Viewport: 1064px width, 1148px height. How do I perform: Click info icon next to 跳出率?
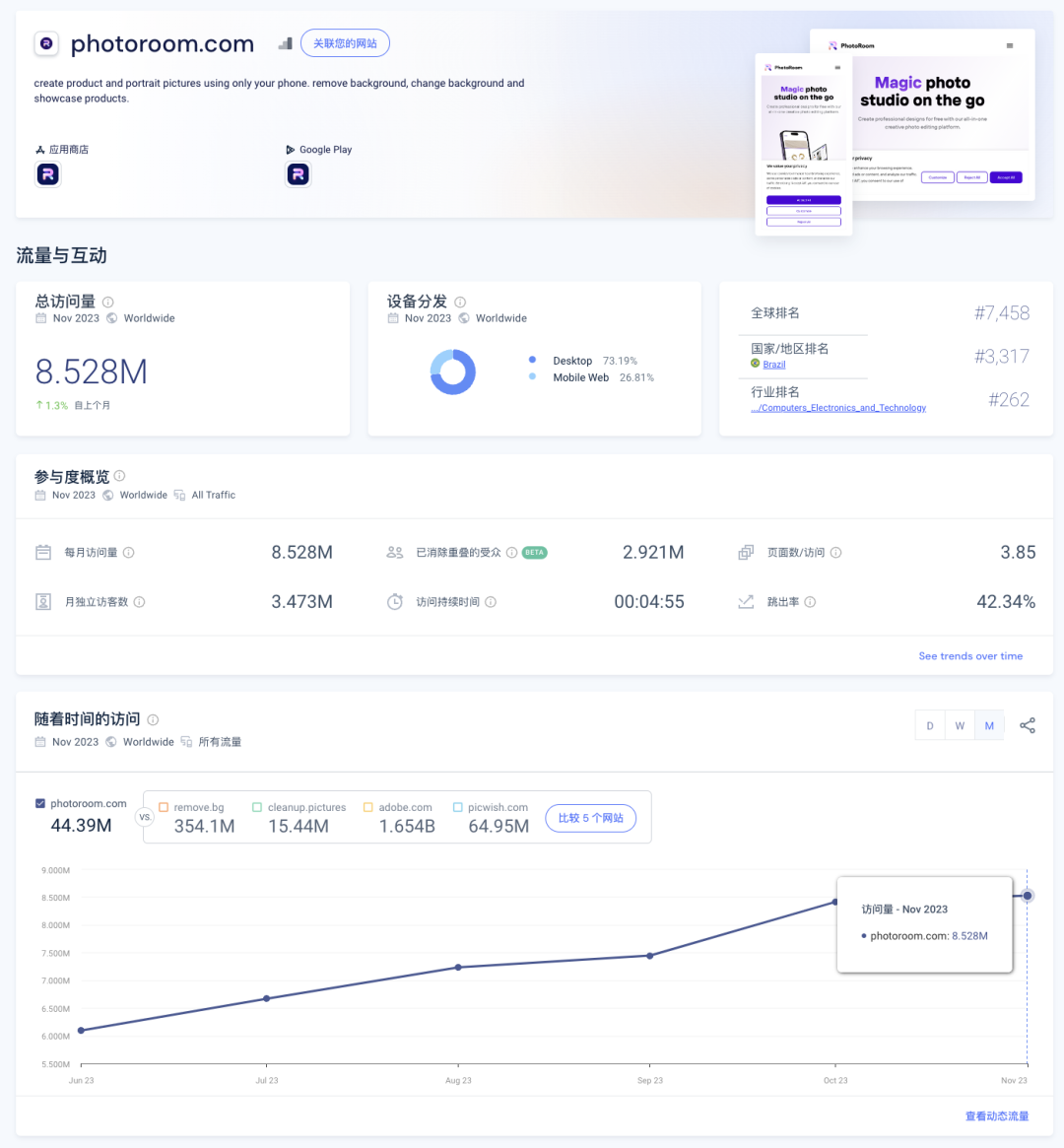coord(810,602)
